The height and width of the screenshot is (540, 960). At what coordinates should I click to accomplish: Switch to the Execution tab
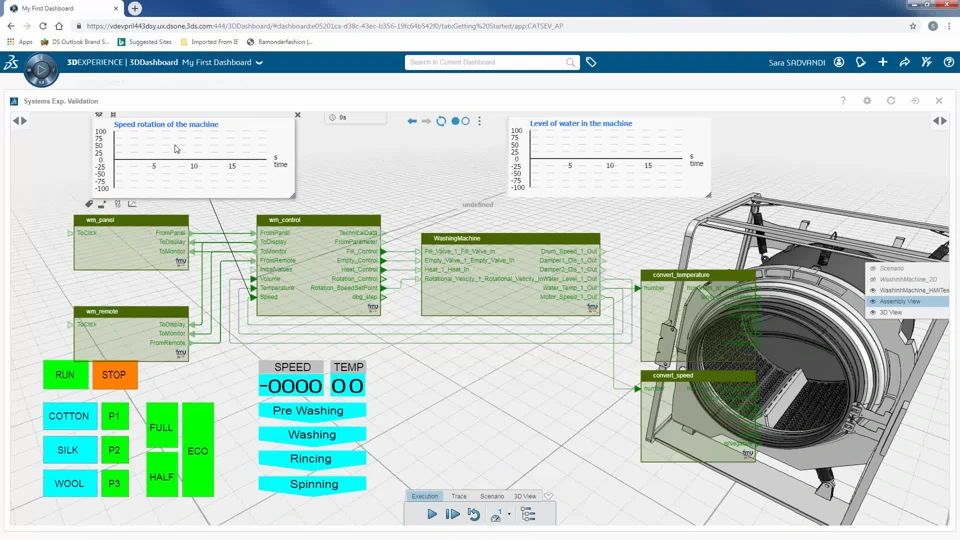424,496
